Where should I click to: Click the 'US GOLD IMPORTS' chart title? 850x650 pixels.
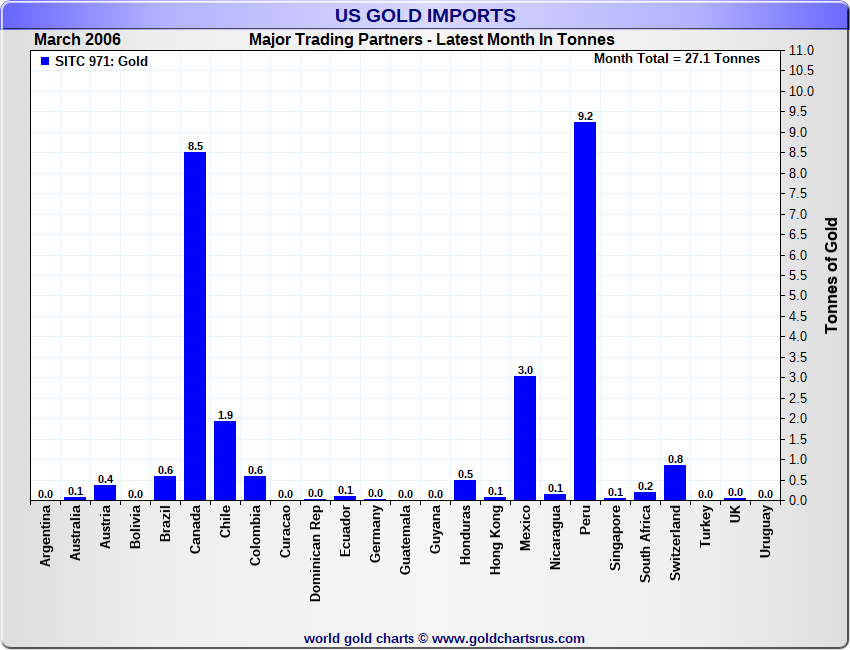coord(425,15)
